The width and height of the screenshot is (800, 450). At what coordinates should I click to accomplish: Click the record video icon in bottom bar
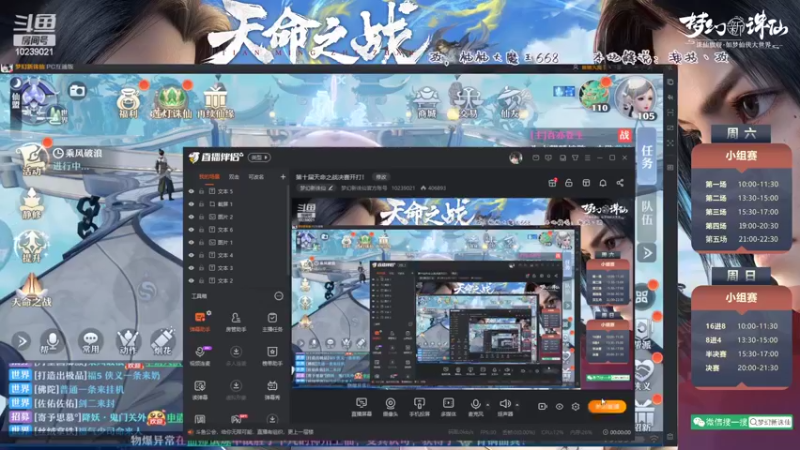pyautogui.click(x=542, y=407)
